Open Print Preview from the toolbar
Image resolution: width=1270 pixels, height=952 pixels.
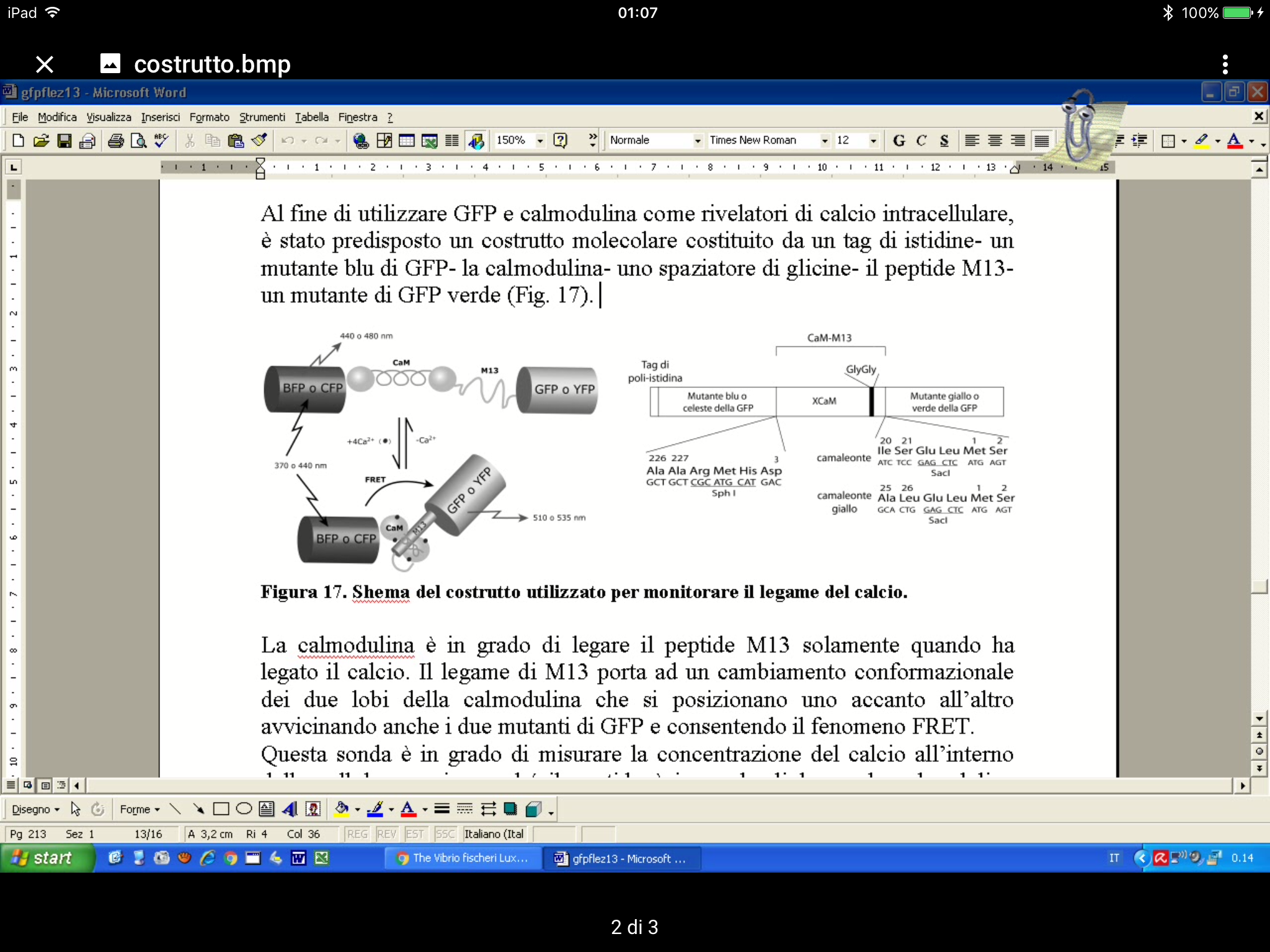coord(138,141)
